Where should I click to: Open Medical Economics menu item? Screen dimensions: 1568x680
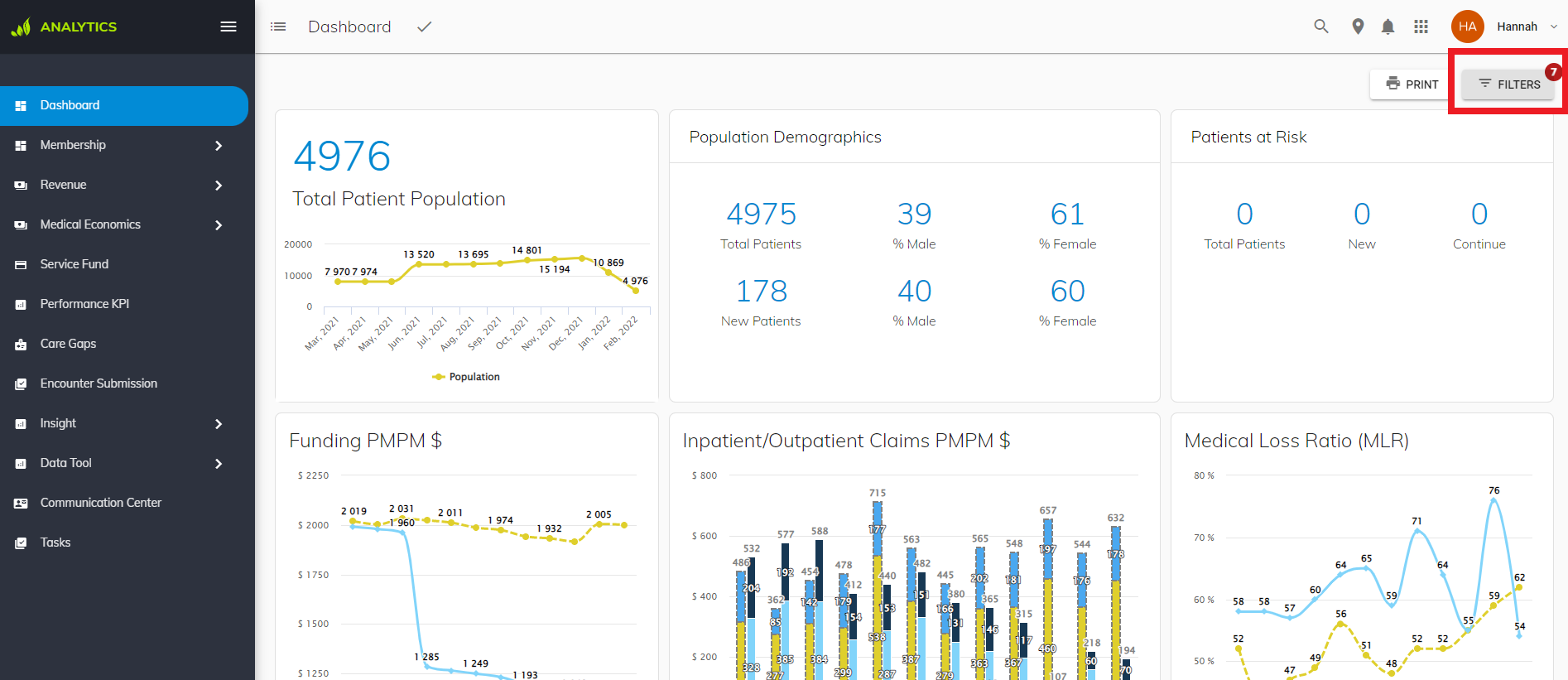pyautogui.click(x=124, y=225)
